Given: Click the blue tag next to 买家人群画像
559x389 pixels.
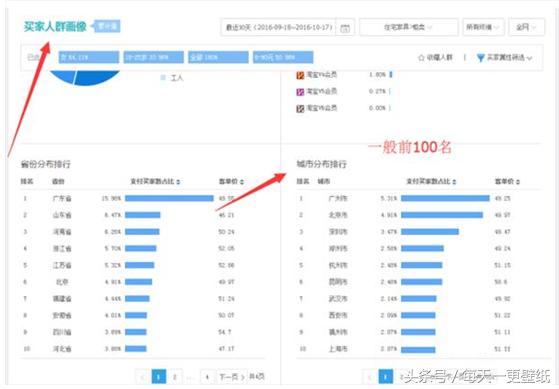Looking at the screenshot, I should pyautogui.click(x=107, y=26).
